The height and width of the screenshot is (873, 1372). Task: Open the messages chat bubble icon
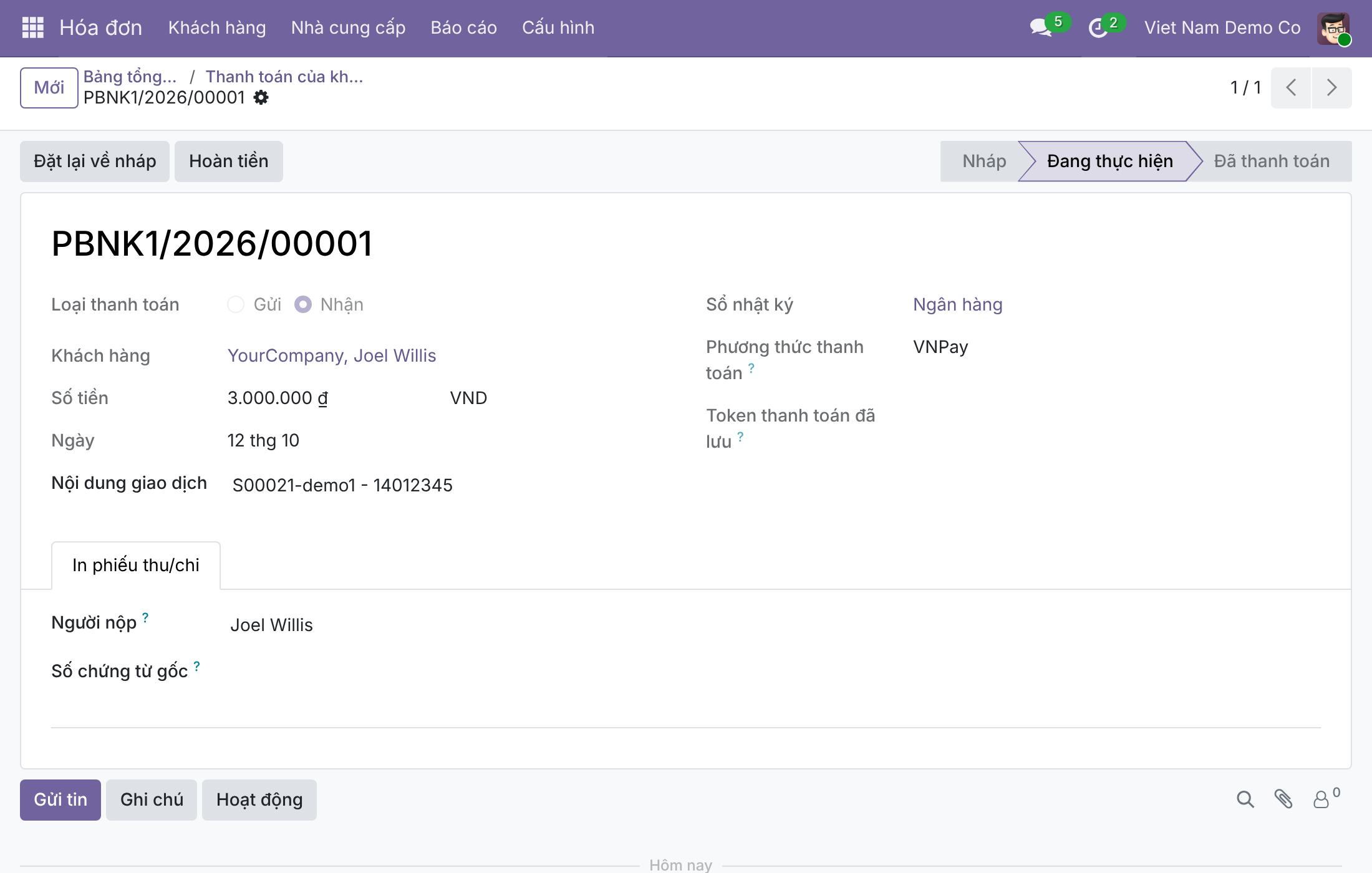pos(1041,27)
